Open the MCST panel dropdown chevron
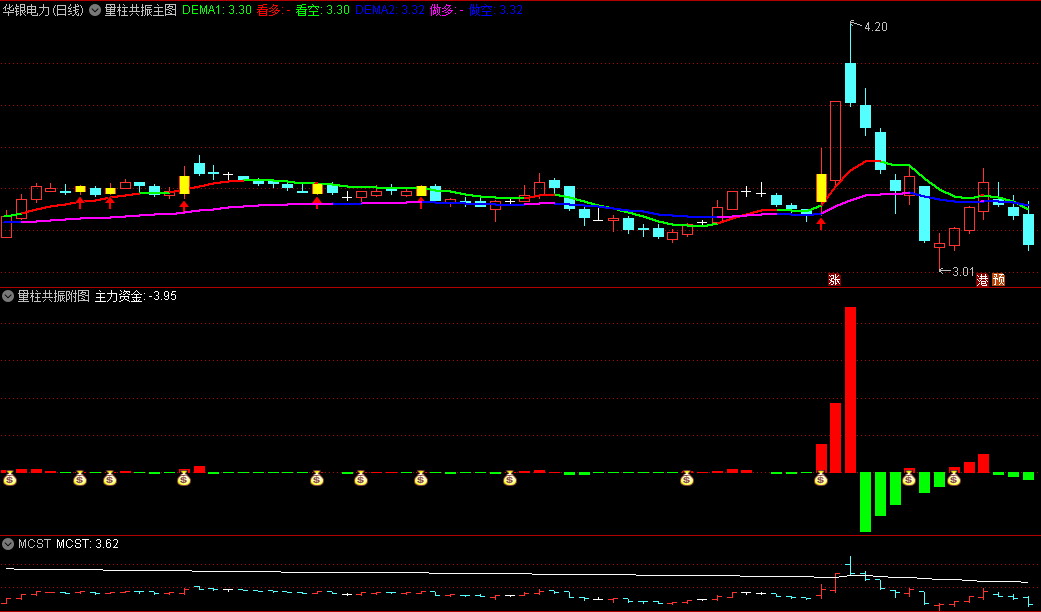Screen dimensions: 1041x612 pos(8,544)
